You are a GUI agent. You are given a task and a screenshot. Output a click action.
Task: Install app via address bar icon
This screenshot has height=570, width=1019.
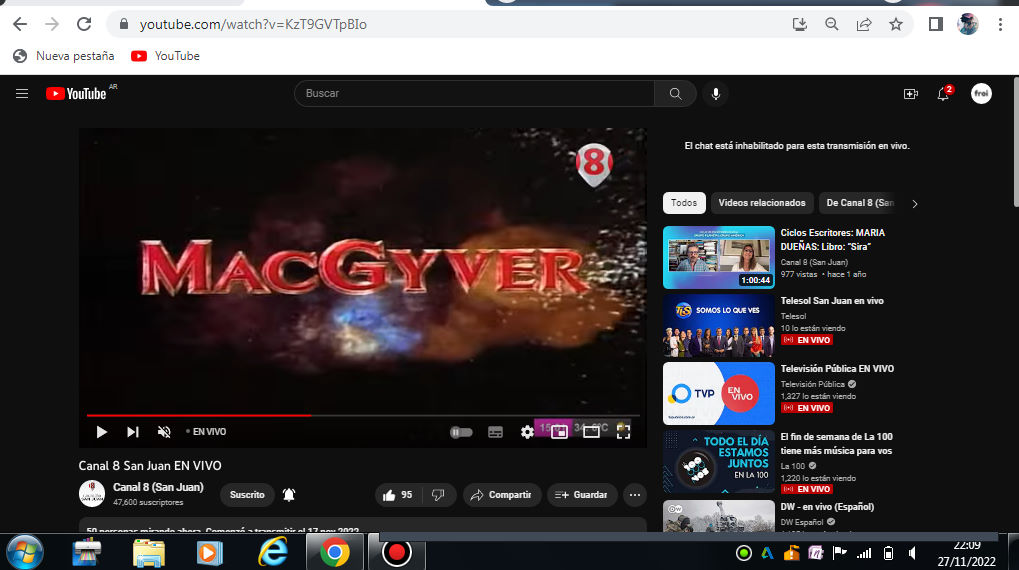(799, 24)
